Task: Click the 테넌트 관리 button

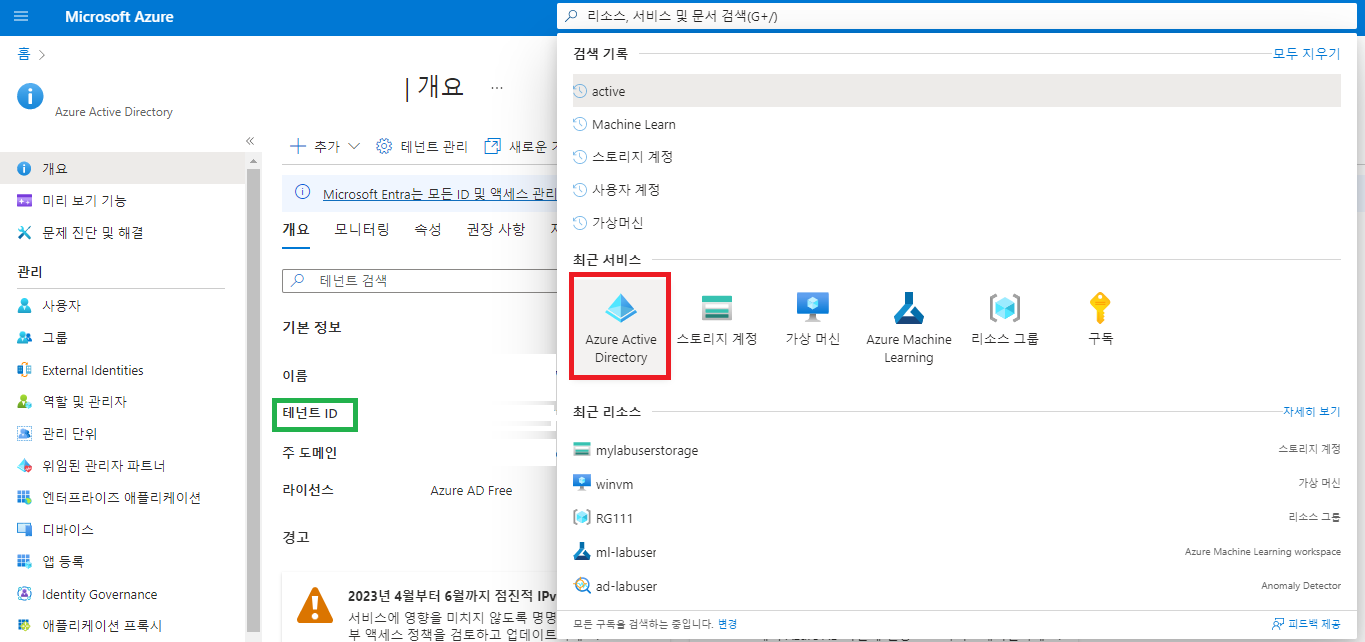Action: click(422, 146)
